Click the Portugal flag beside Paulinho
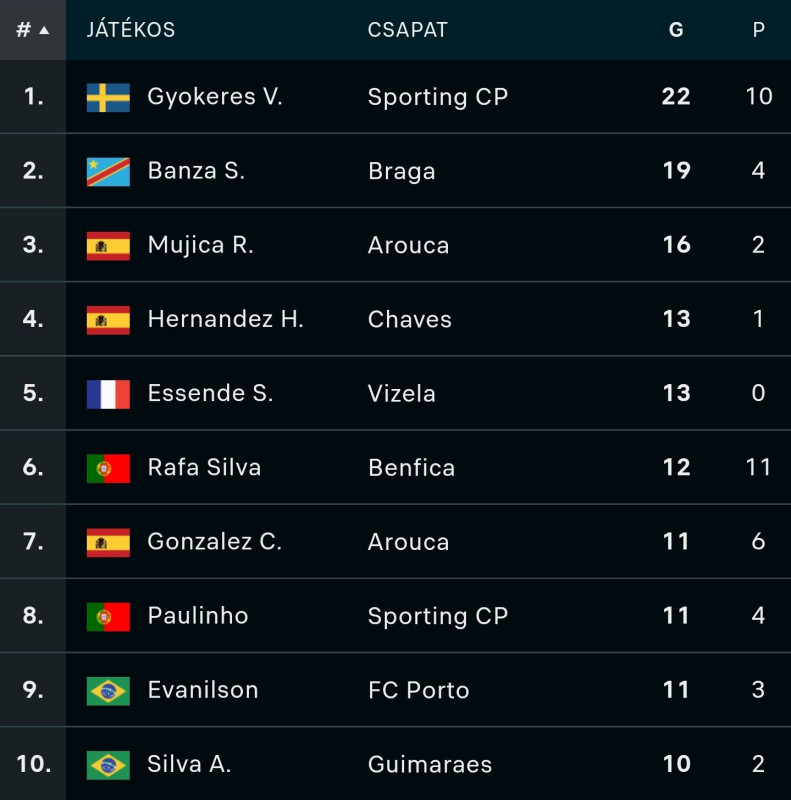This screenshot has width=791, height=800. tap(108, 616)
